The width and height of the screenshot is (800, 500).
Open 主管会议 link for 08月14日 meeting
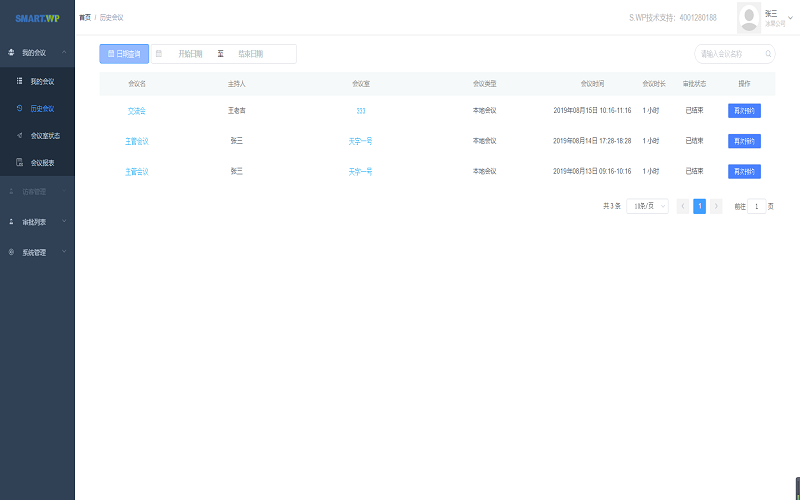click(x=137, y=141)
